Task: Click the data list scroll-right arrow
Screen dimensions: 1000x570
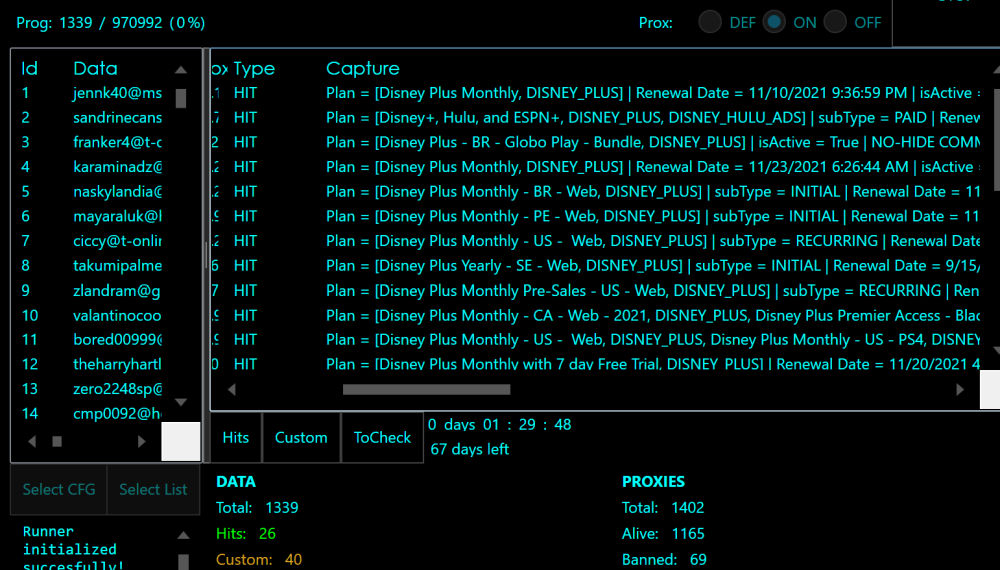Action: 142,441
